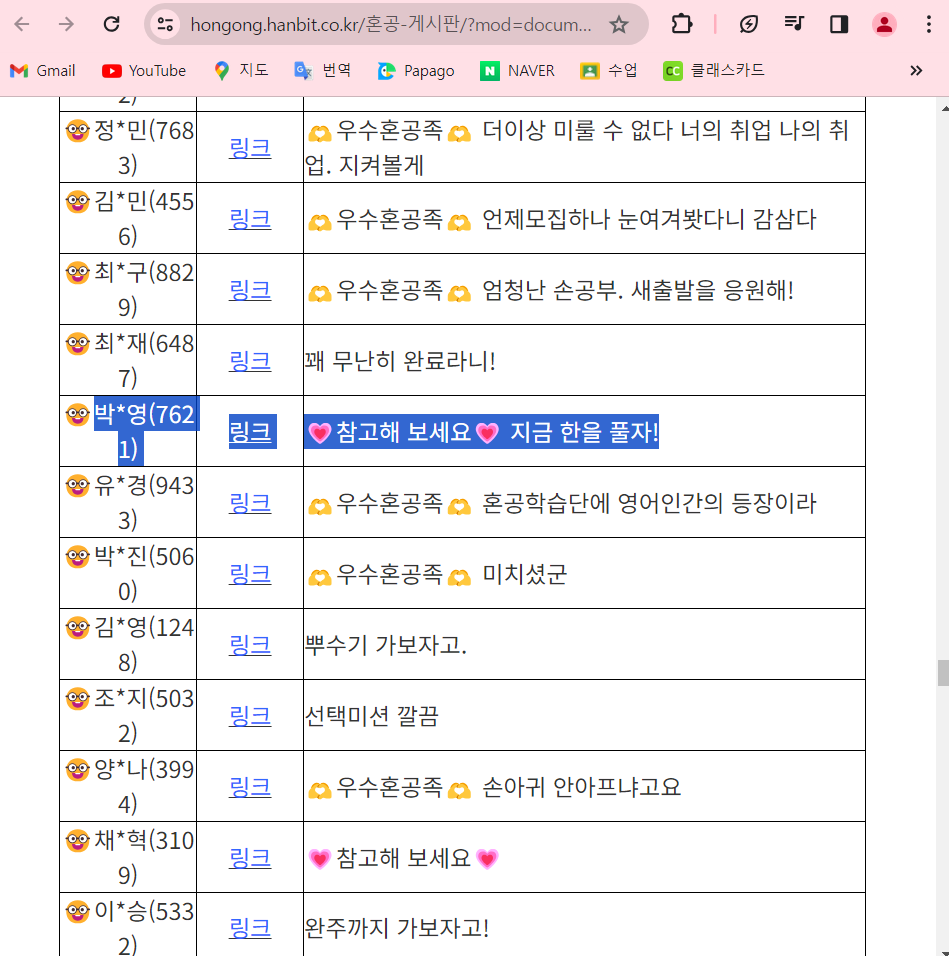Viewport: 949px width, 956px height.
Task: Open the 링크 for 정*민(7683)
Action: [250, 148]
